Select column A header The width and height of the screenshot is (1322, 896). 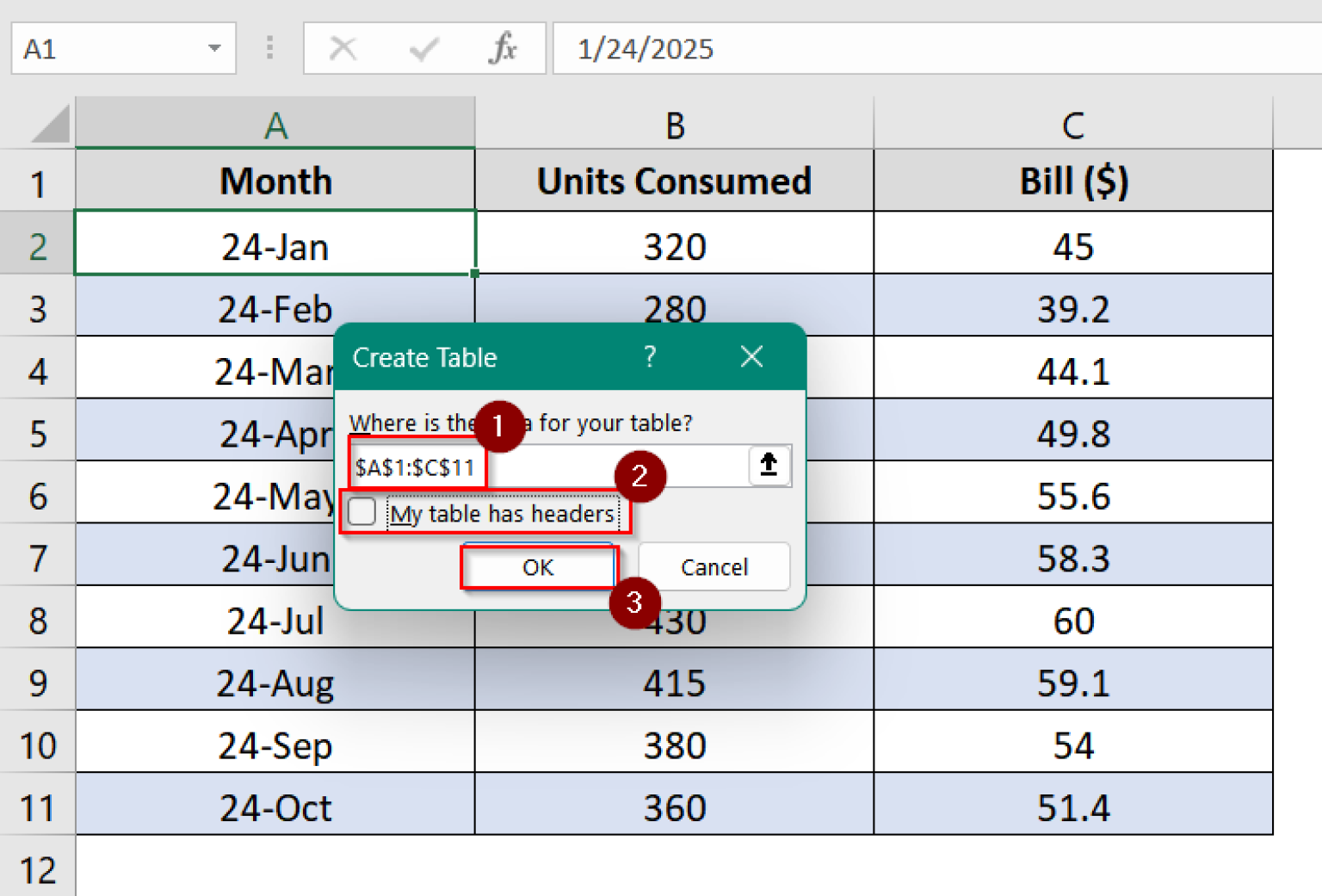point(275,125)
